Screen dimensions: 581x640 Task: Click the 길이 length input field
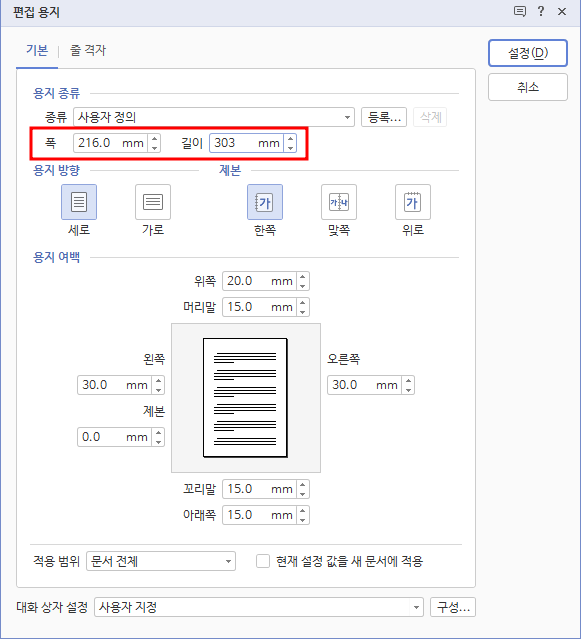[246, 143]
